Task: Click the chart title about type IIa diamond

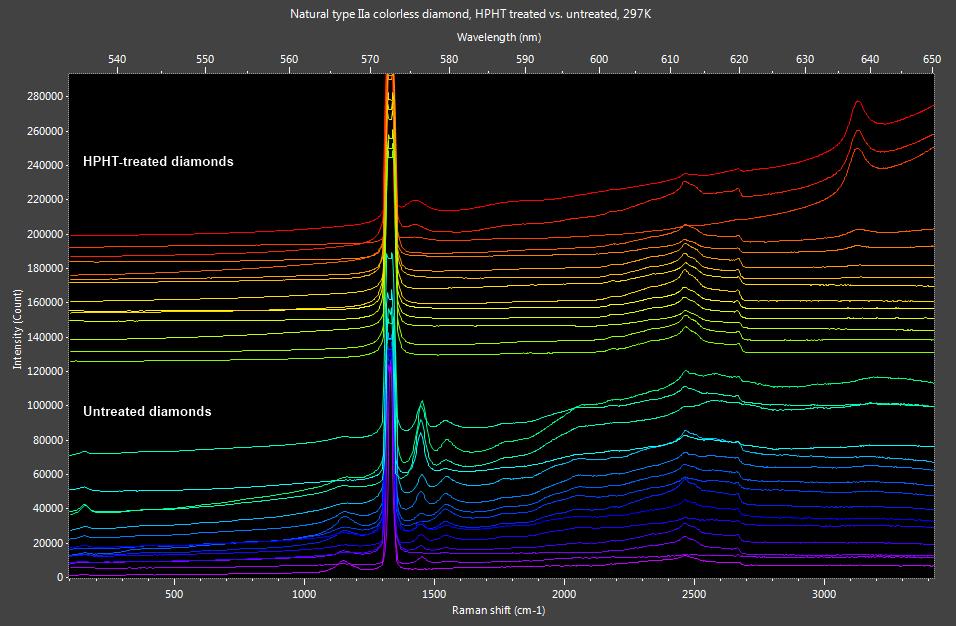Action: 471,13
